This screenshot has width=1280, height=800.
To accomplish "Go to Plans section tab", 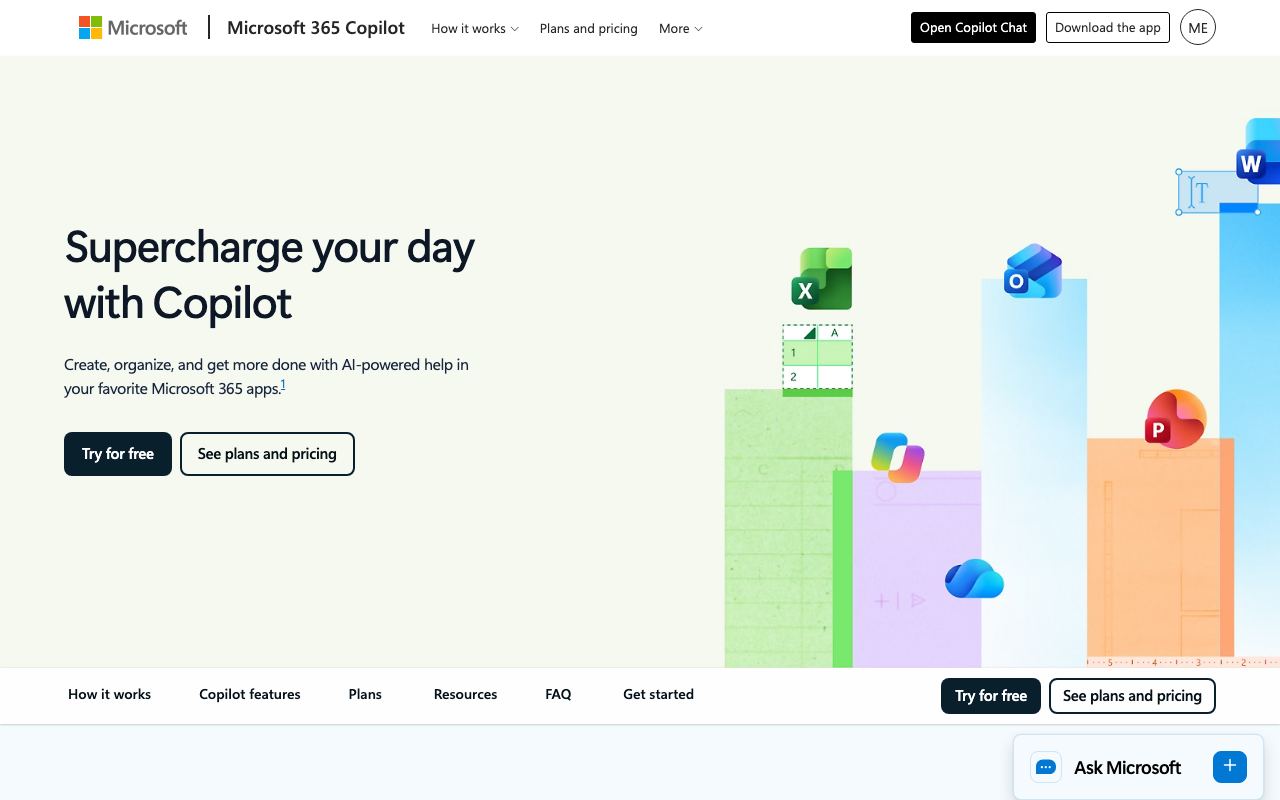I will tap(365, 694).
